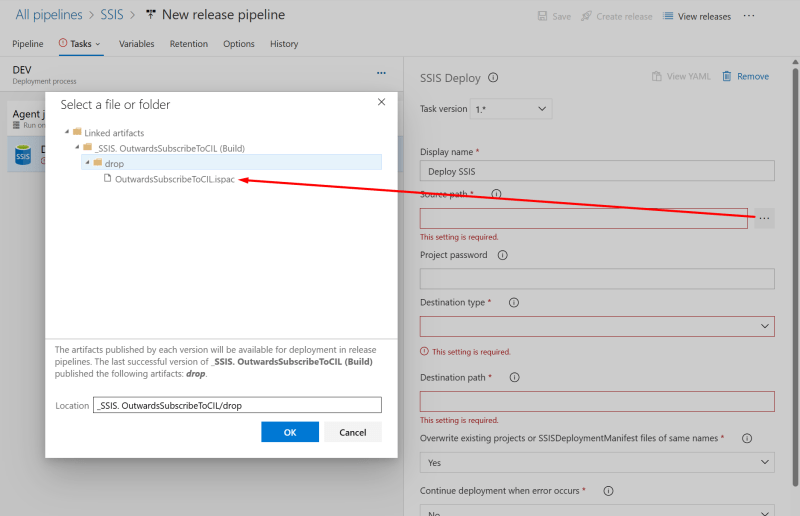Expand the Tasks tab dropdown chevron

point(98,44)
